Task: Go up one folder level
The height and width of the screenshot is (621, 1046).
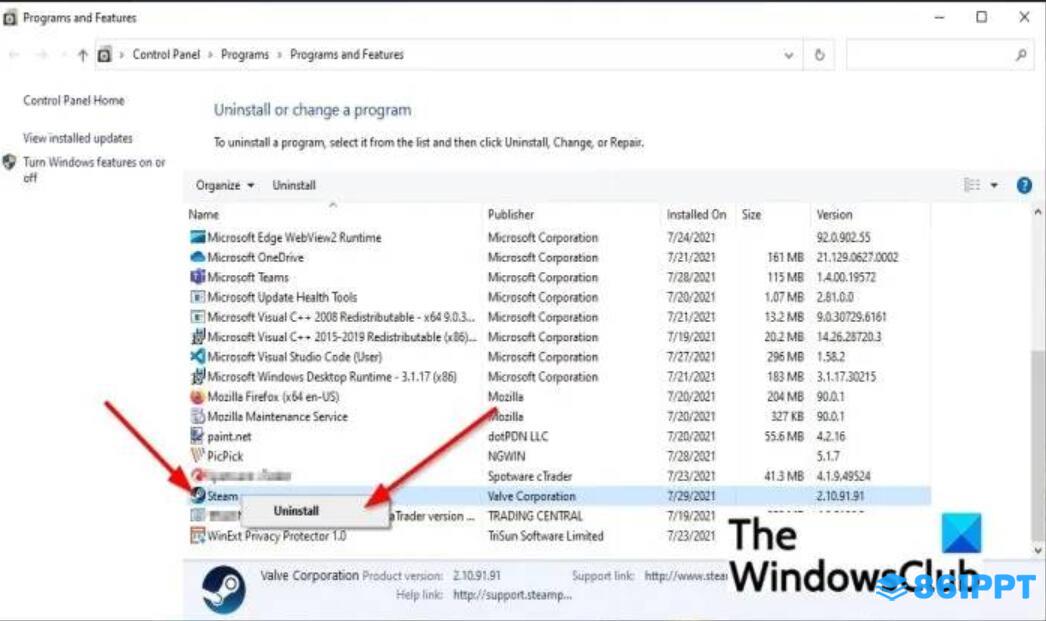Action: (x=82, y=55)
